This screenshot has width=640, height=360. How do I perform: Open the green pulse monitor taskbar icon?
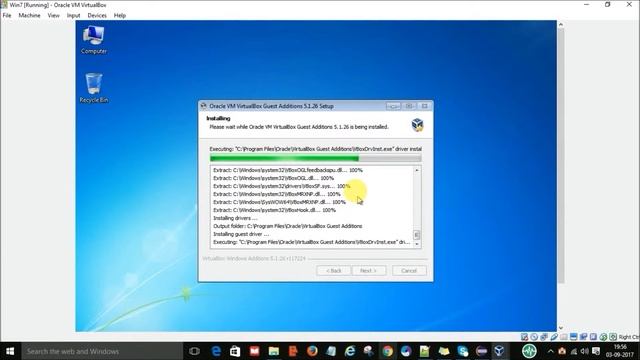pyautogui.click(x=529, y=351)
